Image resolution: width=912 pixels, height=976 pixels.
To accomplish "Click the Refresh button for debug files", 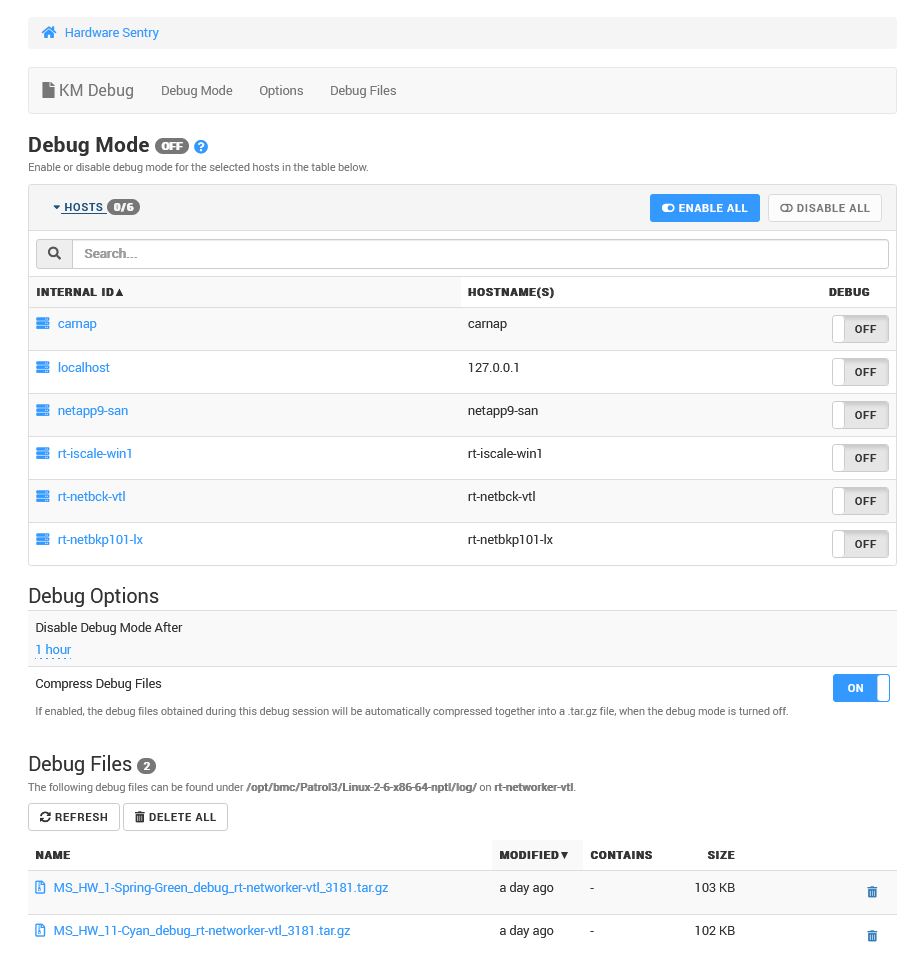I will click(74, 817).
